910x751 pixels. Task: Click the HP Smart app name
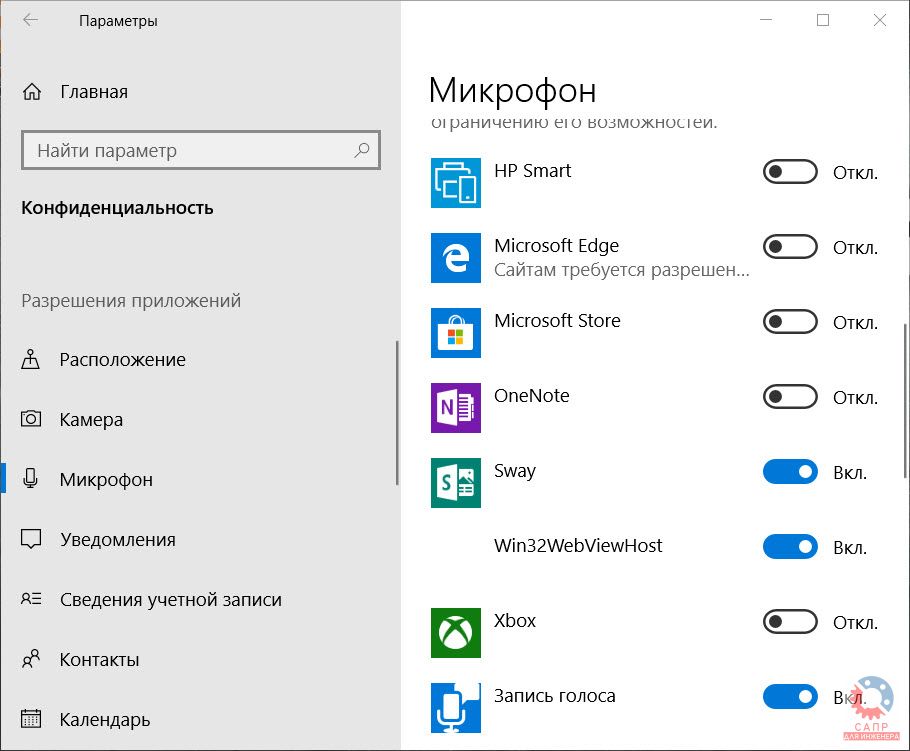[532, 171]
